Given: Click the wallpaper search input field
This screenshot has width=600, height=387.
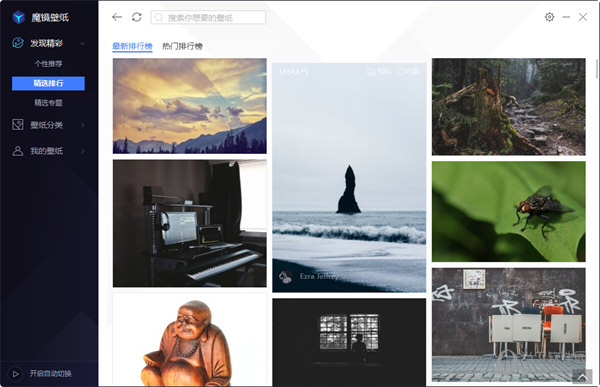Looking at the screenshot, I should tap(209, 18).
